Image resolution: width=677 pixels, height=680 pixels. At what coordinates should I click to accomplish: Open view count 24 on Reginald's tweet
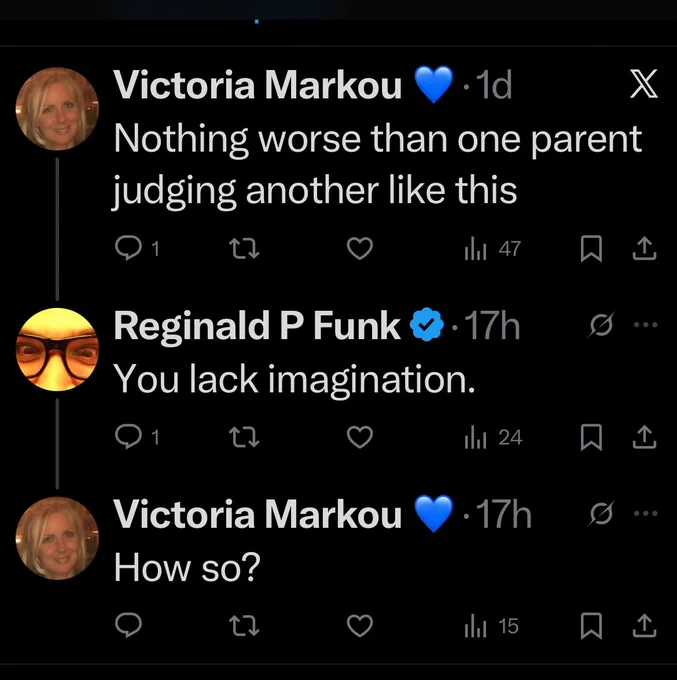493,438
